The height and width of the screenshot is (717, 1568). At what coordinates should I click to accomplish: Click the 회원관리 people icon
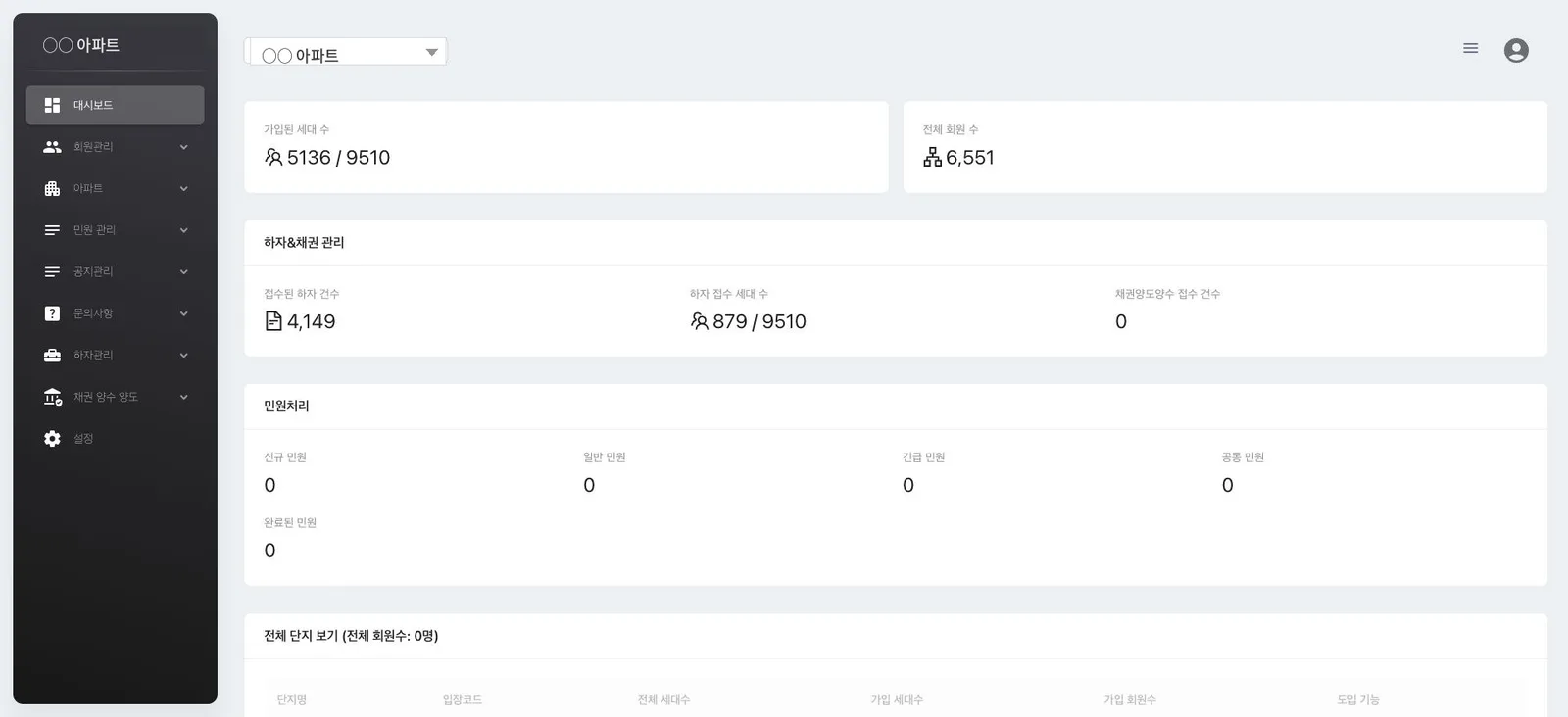point(52,147)
